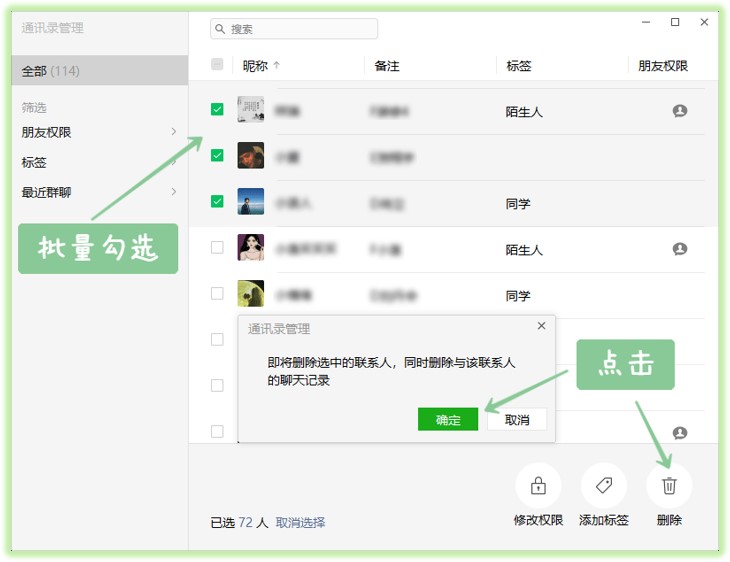Click the 添加标签 label
The image size is (730, 562).
click(604, 520)
